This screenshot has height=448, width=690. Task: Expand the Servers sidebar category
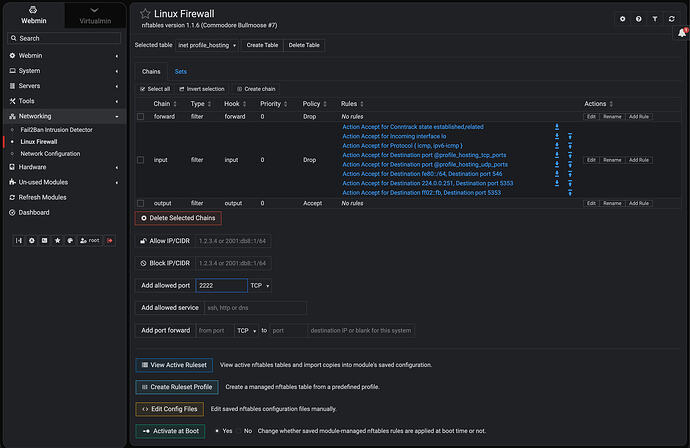click(64, 86)
